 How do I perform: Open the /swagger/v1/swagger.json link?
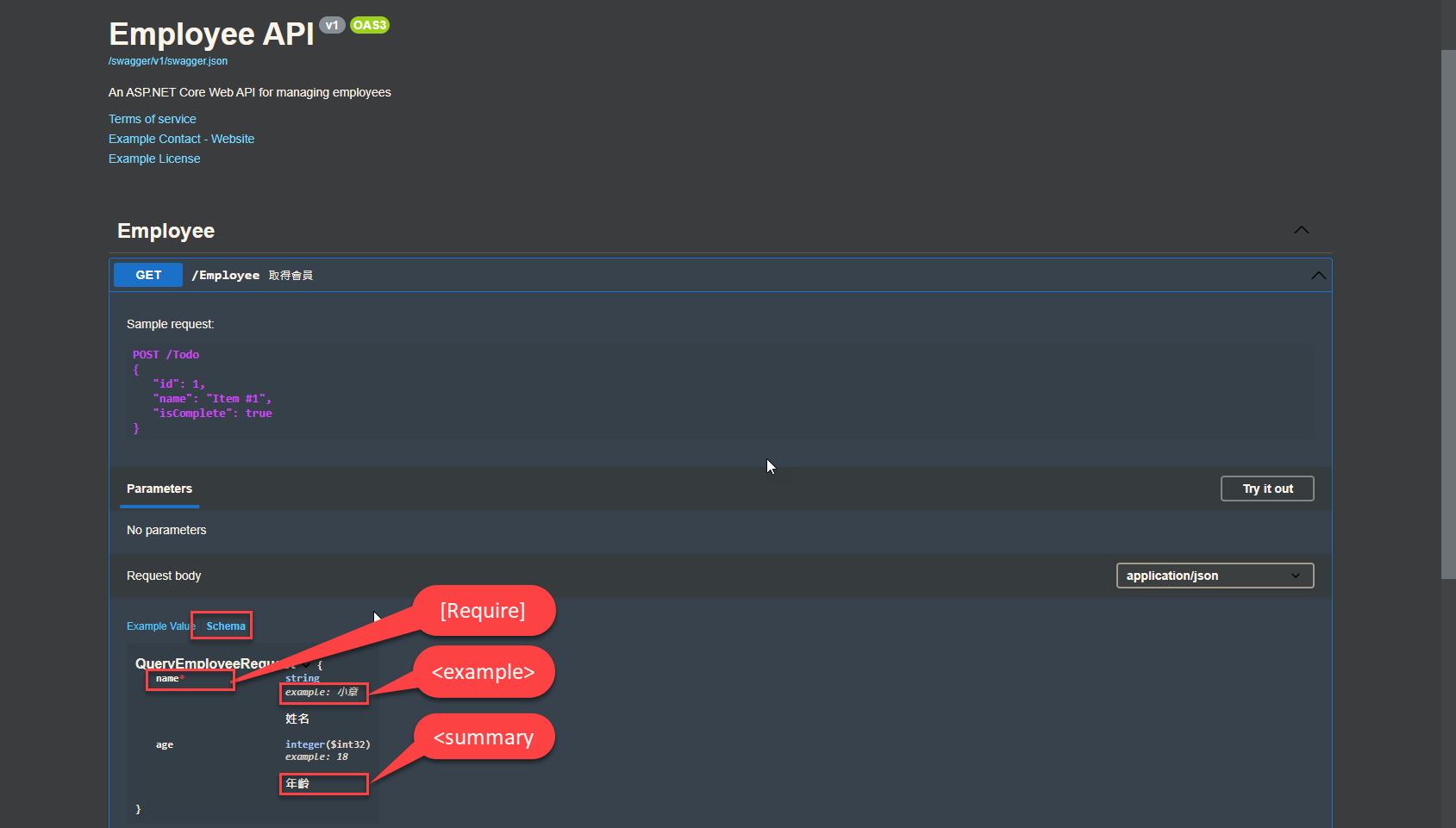(168, 61)
